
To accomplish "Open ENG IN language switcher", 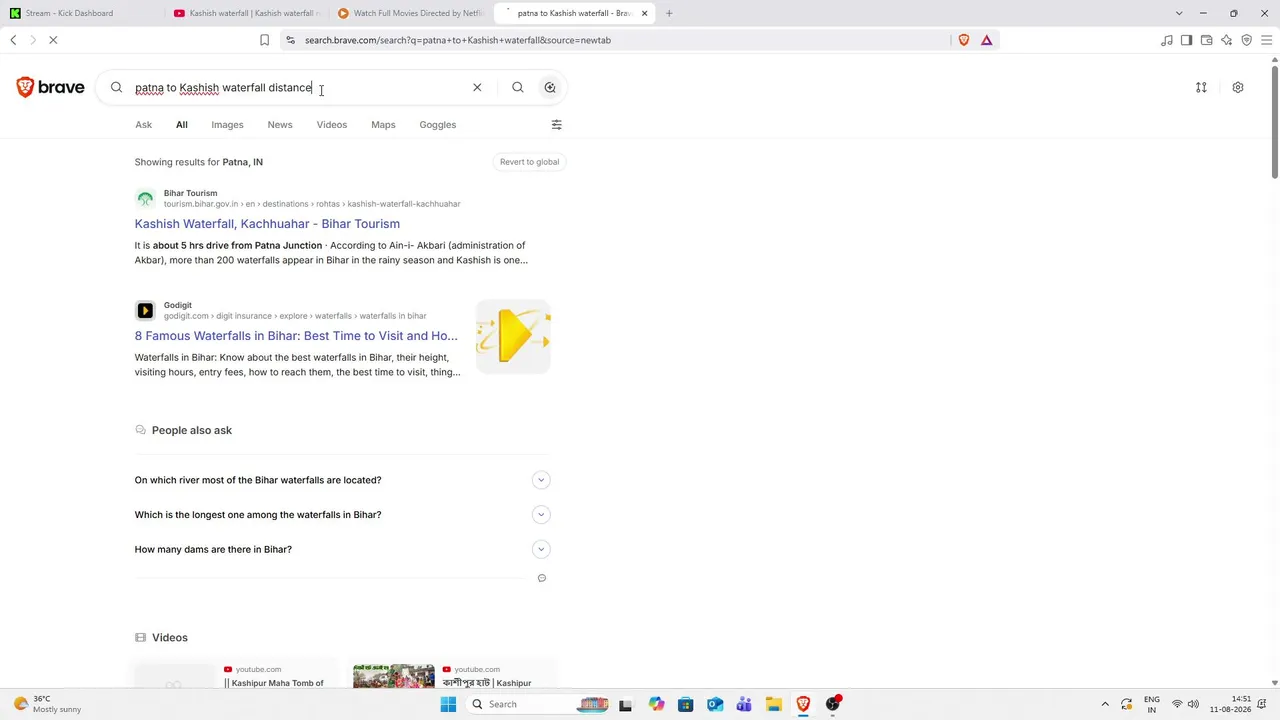I will 1152,704.
